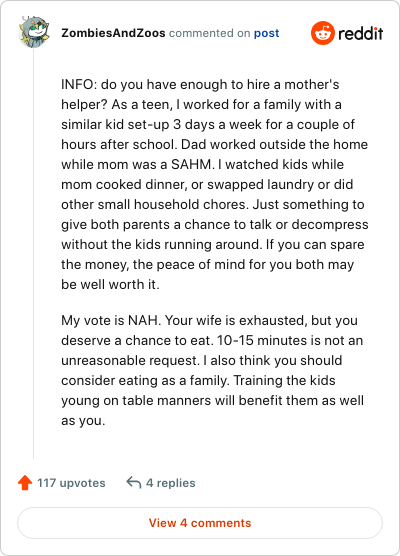Click the closing words "as you."

83,421
